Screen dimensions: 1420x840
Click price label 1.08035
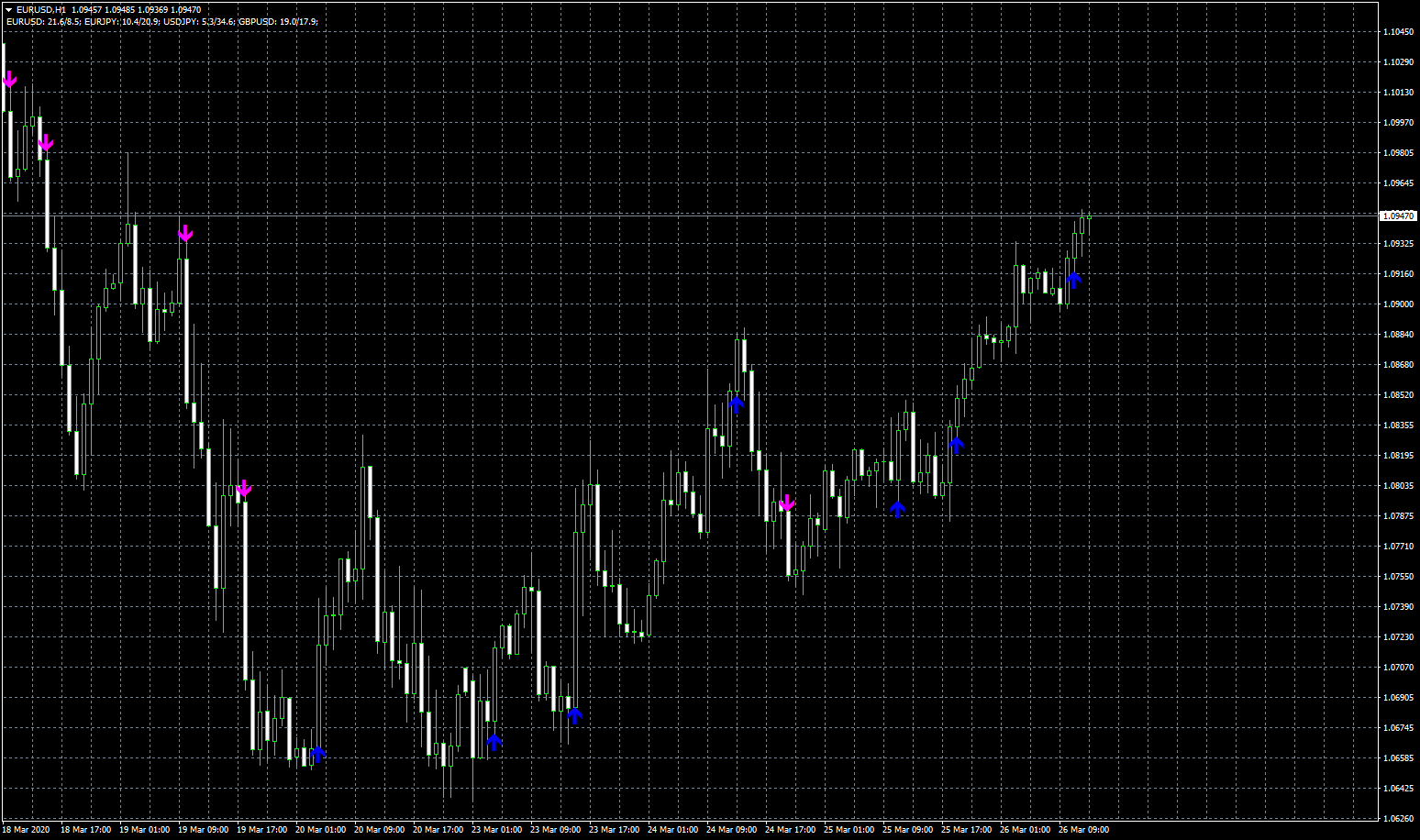[x=1398, y=486]
